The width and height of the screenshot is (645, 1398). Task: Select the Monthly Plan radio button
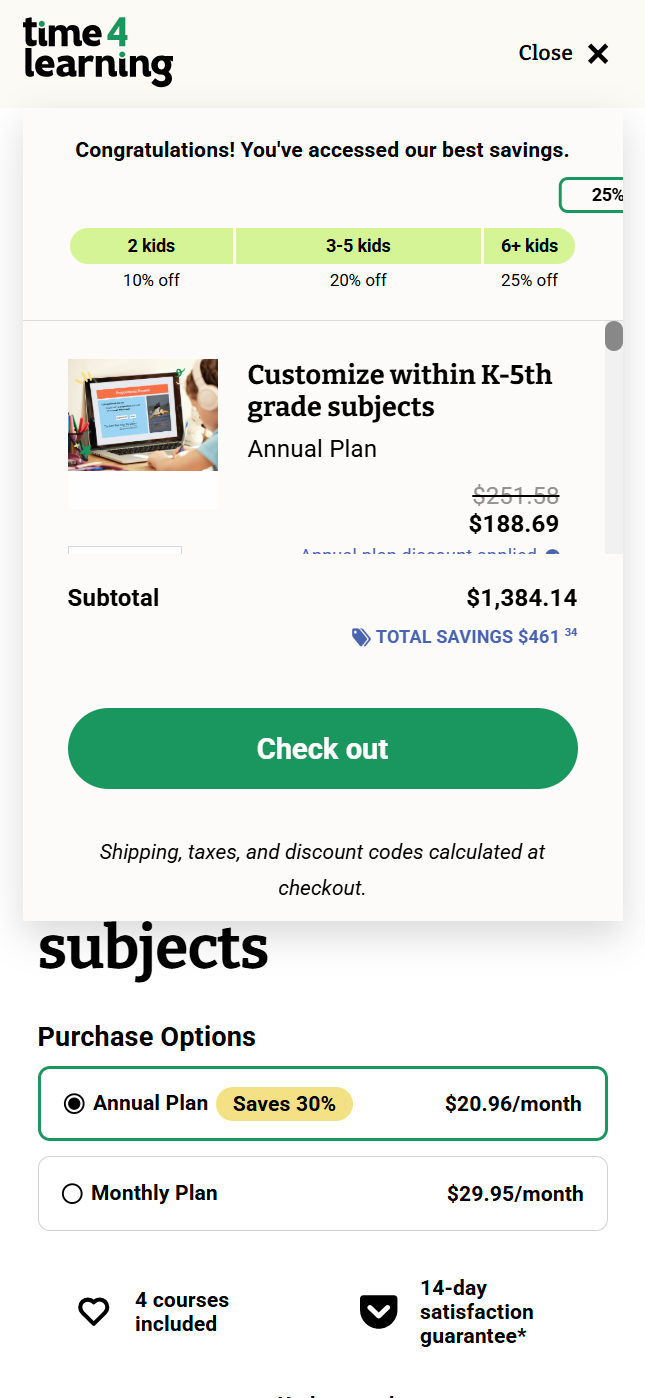[72, 1194]
